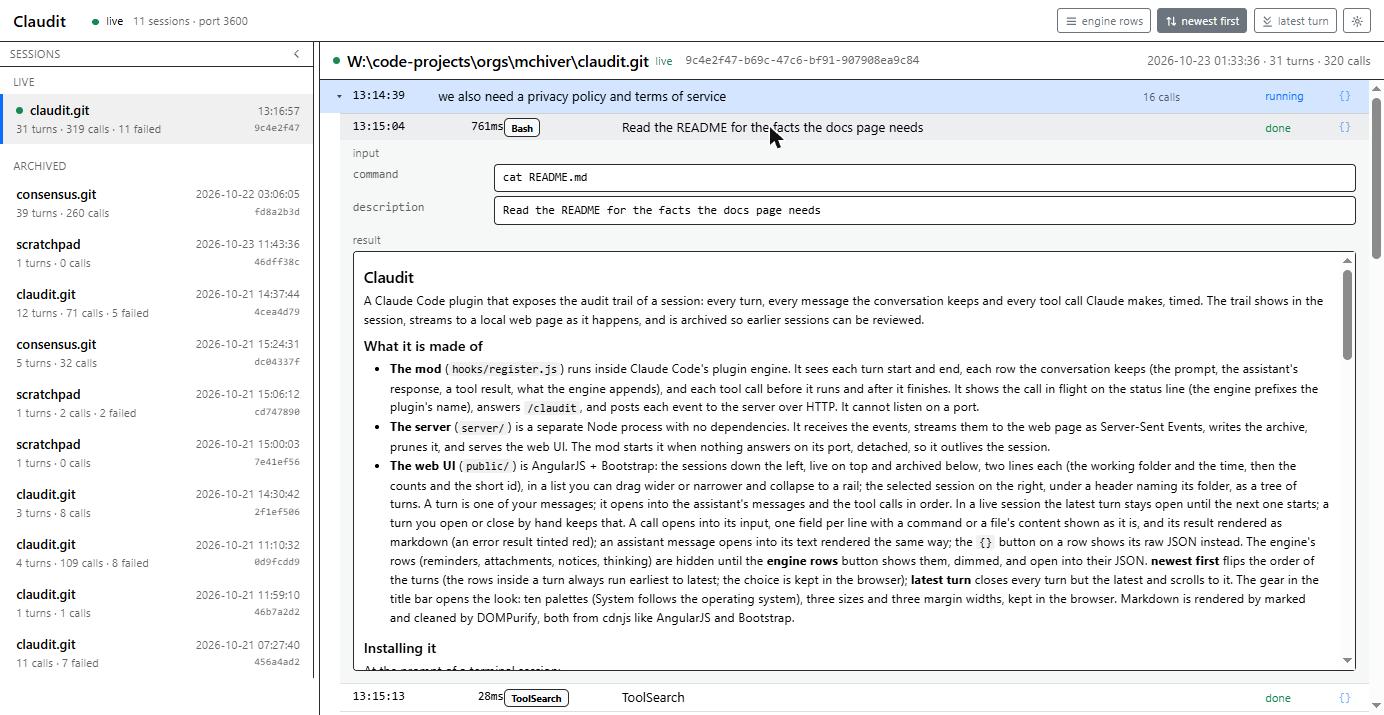Click the 'What it is made of' heading
The image size is (1384, 715).
pos(423,346)
